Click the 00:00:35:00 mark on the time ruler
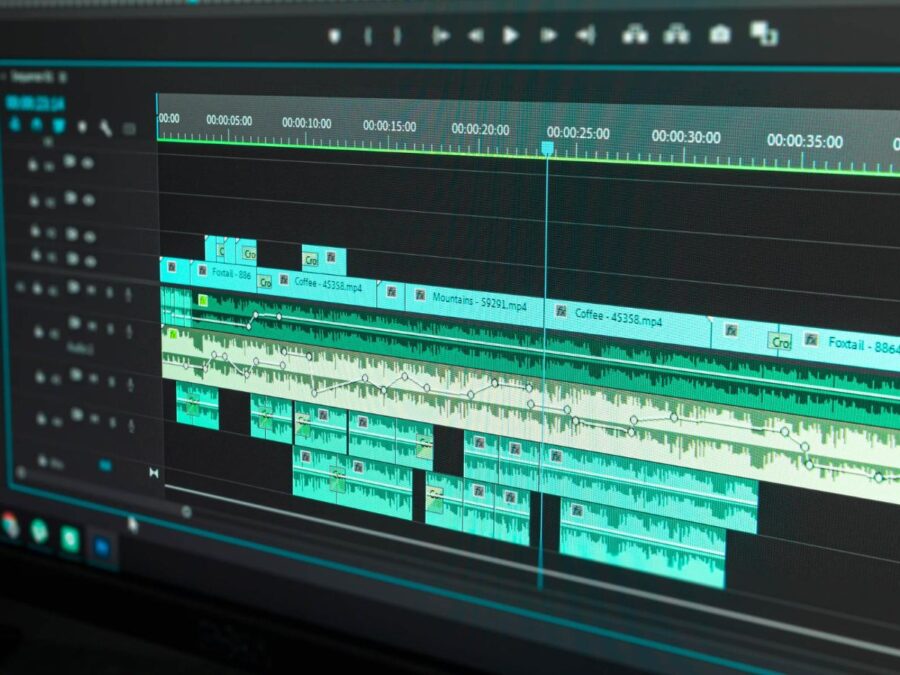 tap(805, 141)
